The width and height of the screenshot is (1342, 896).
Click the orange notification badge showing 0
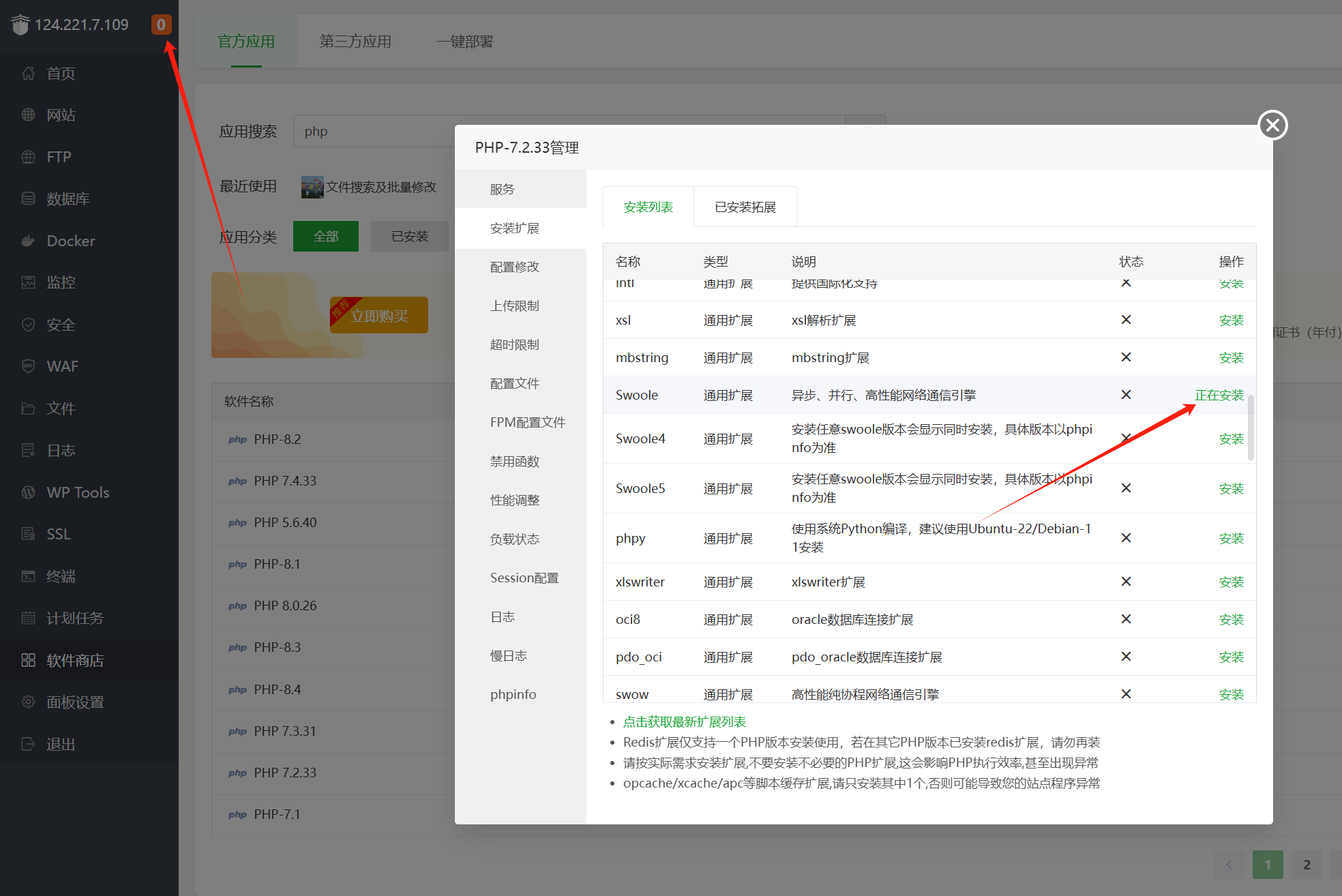(x=161, y=25)
